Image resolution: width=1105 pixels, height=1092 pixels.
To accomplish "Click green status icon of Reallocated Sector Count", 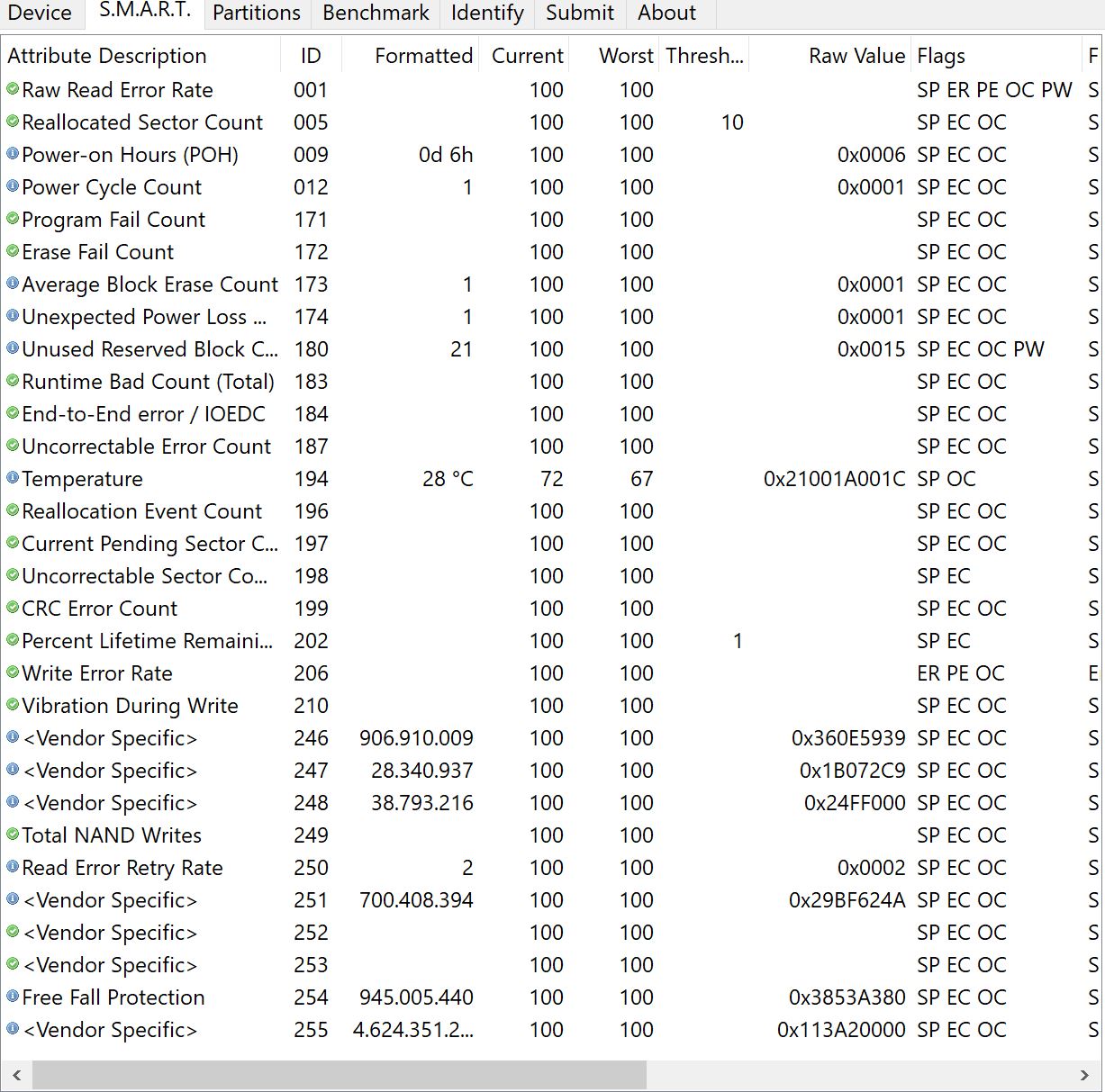I will click(x=13, y=122).
